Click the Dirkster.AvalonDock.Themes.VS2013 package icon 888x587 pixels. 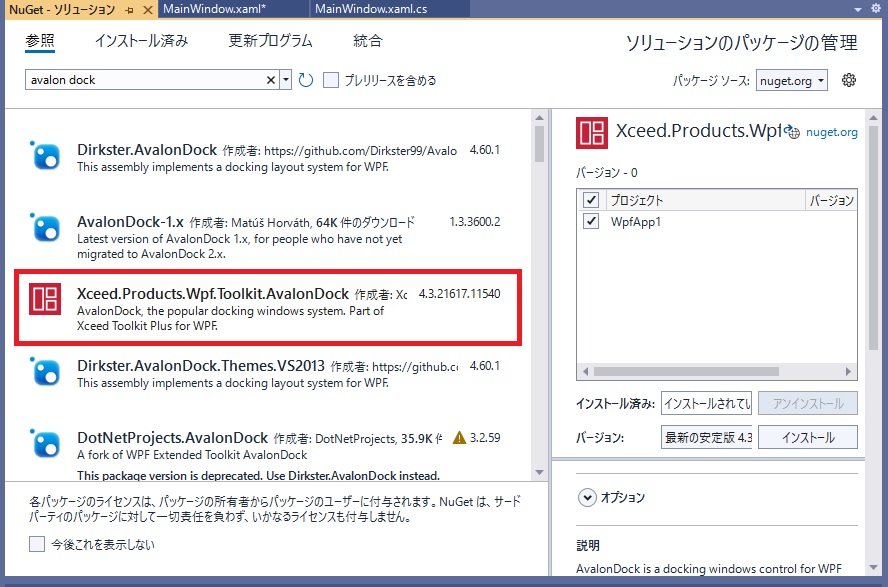[x=45, y=372]
